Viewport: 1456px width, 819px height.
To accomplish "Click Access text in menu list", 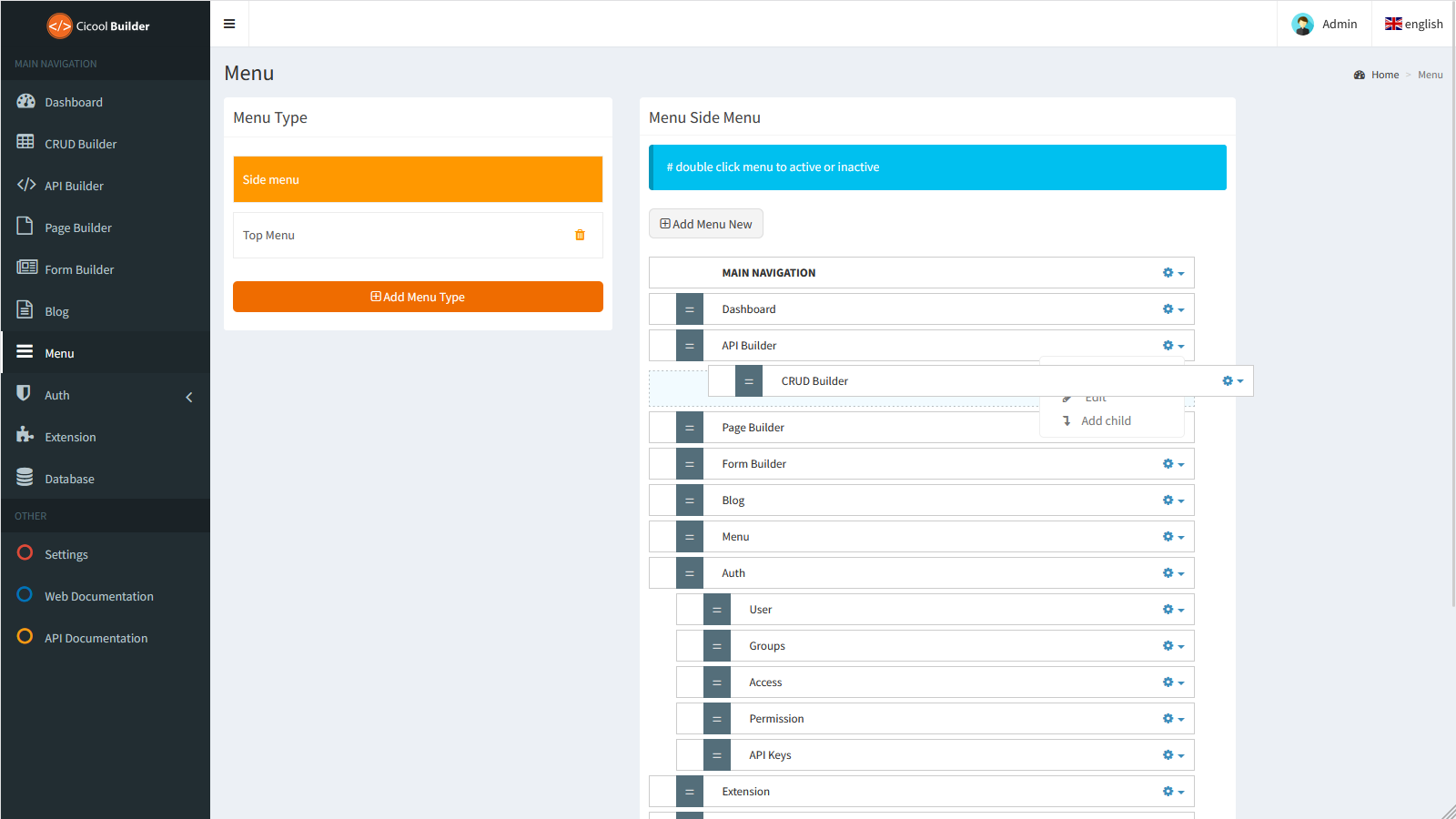I will 765,682.
